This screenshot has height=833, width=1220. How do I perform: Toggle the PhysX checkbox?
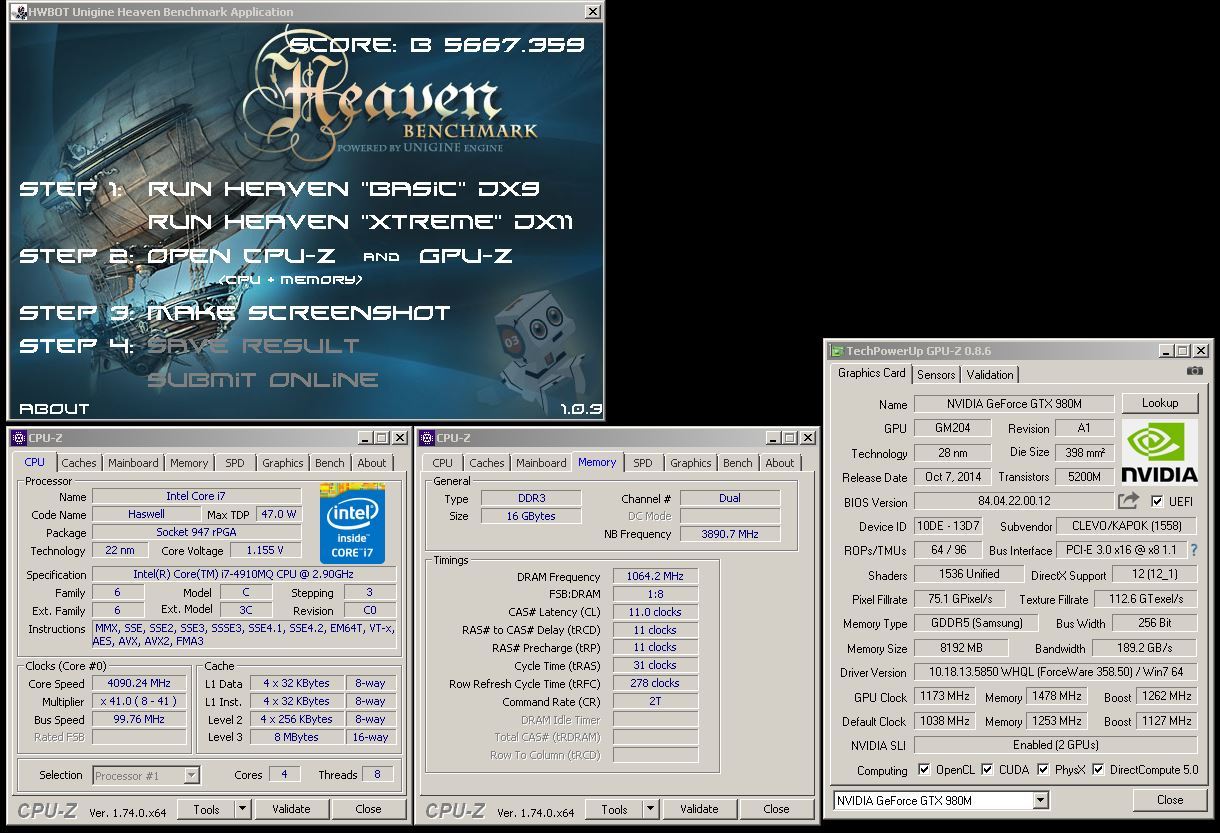(x=1043, y=770)
